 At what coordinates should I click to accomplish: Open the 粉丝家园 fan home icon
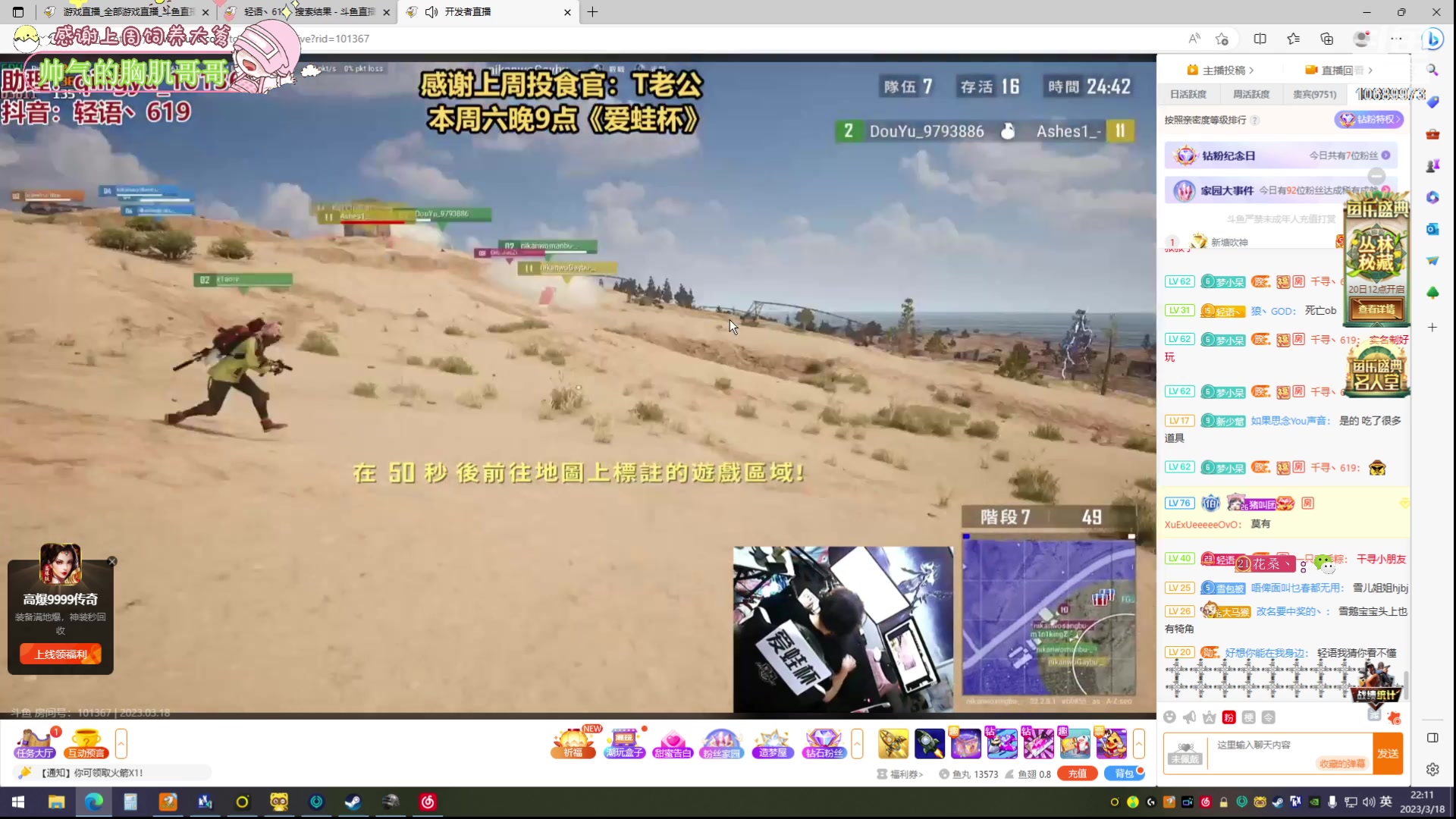pos(721,743)
